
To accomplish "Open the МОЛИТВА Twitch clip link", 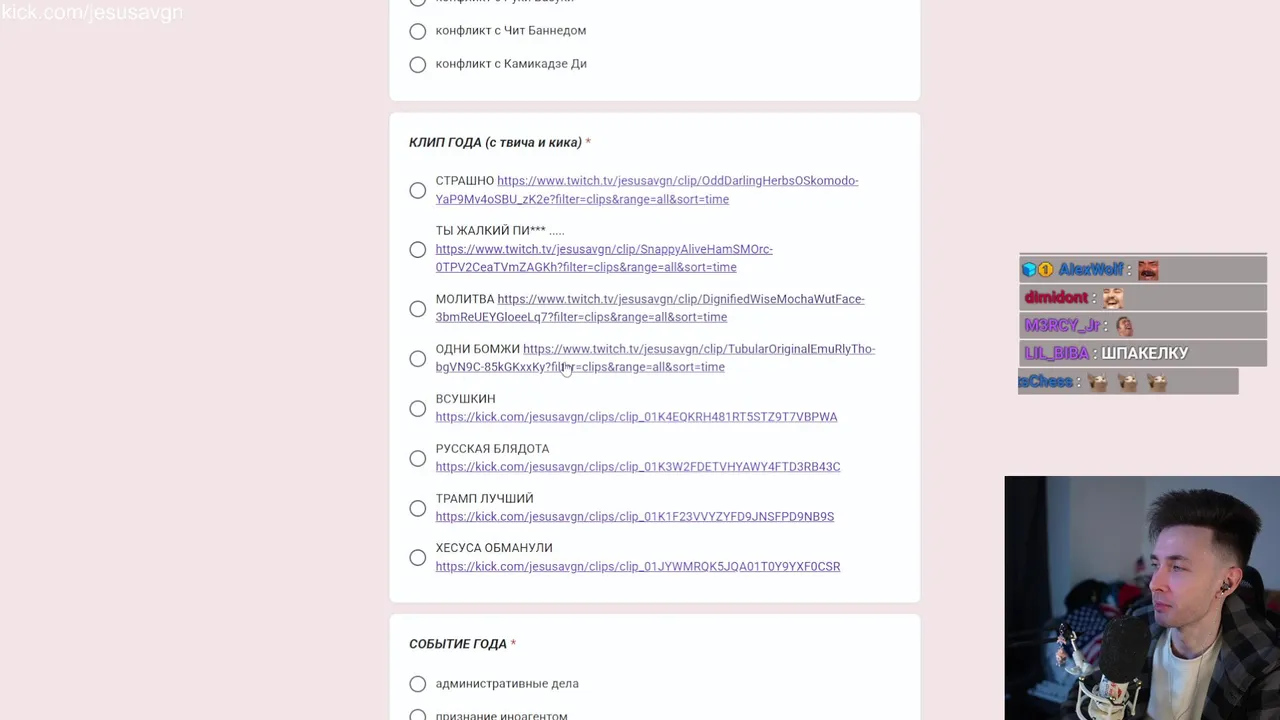I will [680, 299].
